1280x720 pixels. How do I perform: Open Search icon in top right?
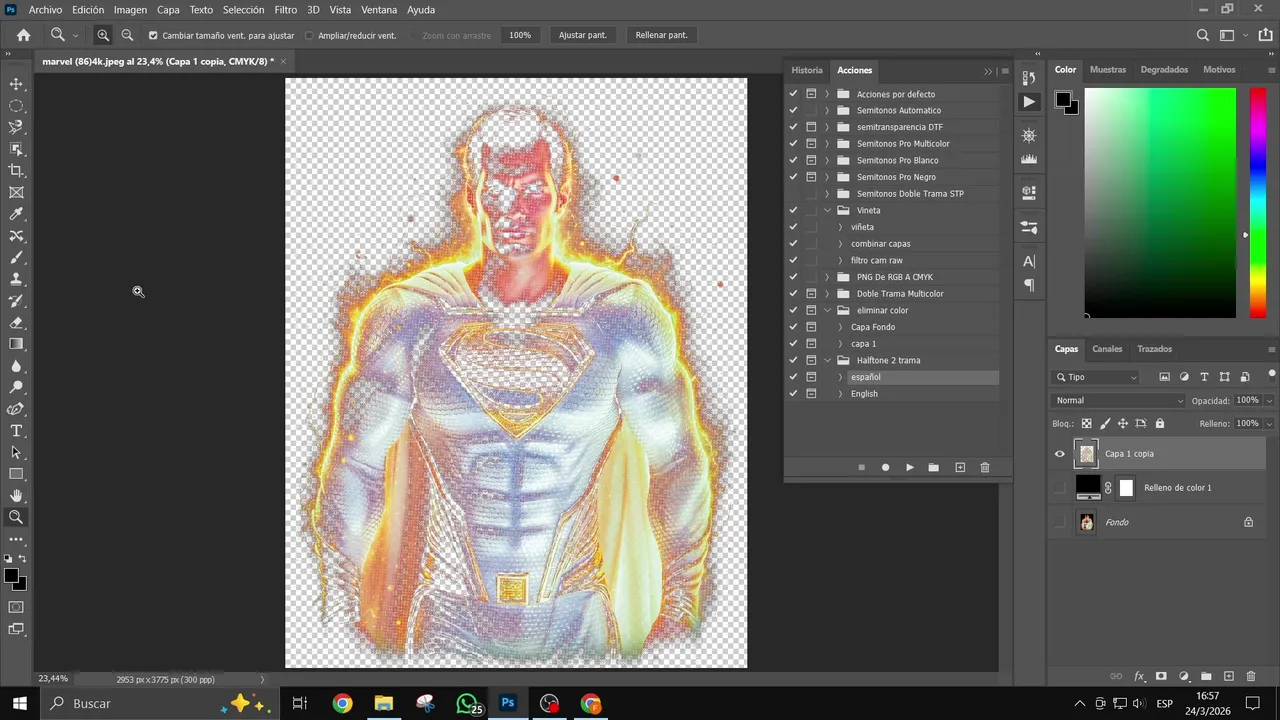(1203, 35)
